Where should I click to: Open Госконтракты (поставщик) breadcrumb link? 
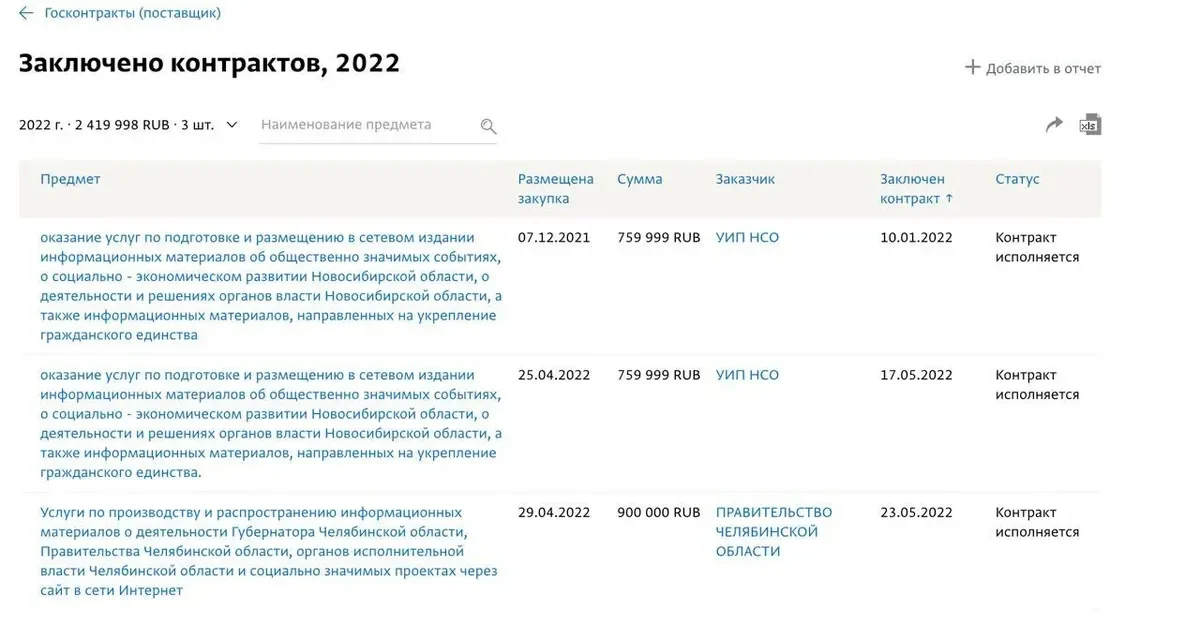click(133, 13)
